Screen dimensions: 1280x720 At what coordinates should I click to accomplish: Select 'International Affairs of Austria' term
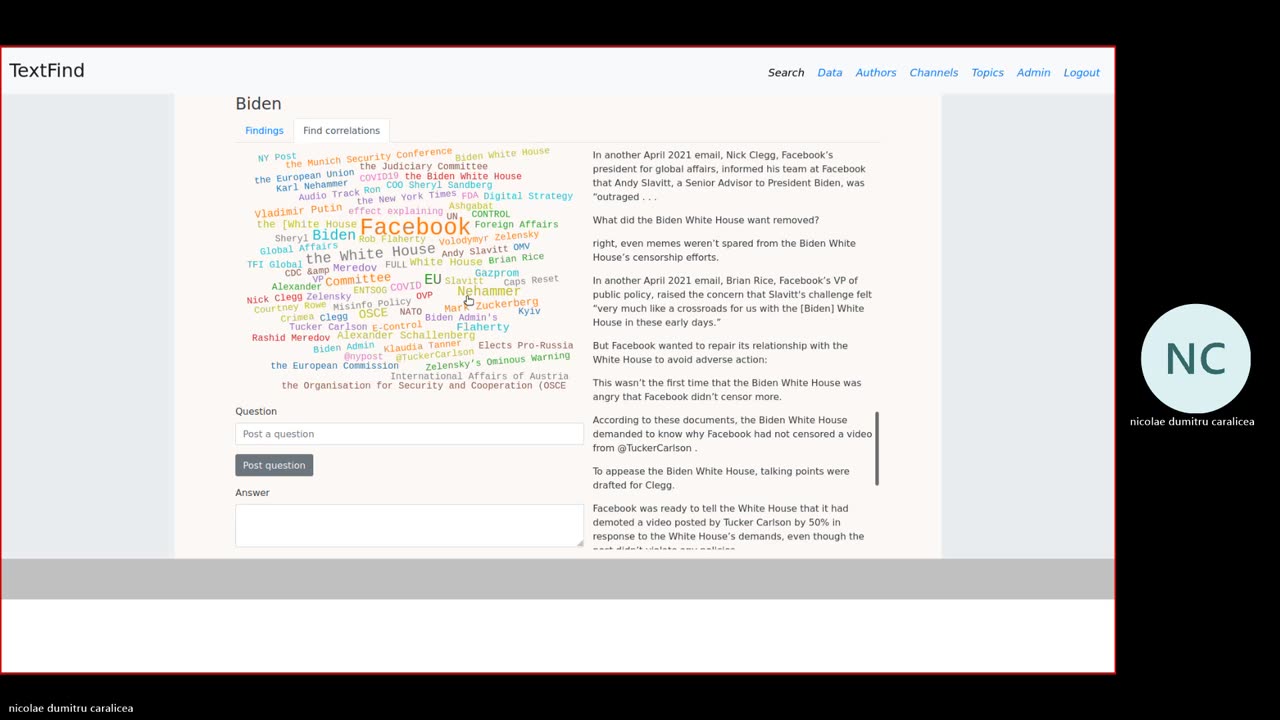(x=479, y=376)
